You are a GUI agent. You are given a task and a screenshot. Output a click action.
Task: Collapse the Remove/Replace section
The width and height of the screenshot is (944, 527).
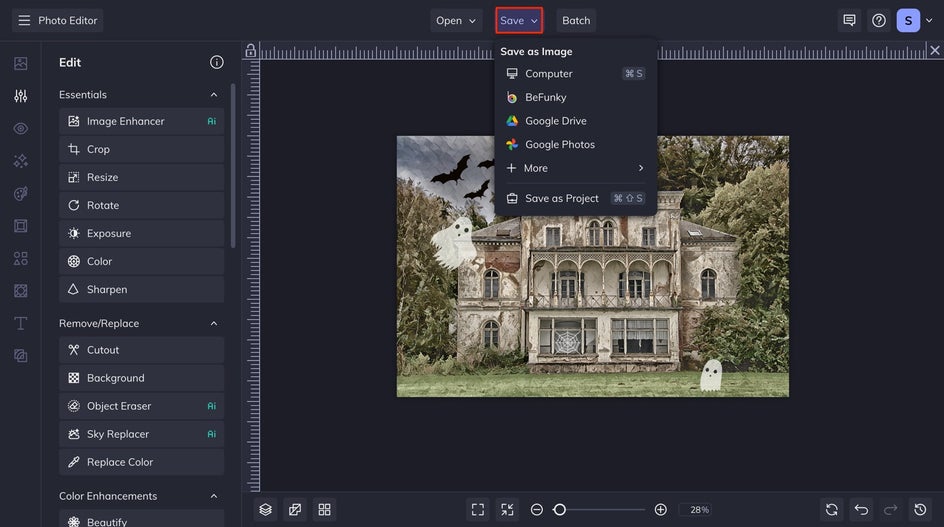214,323
